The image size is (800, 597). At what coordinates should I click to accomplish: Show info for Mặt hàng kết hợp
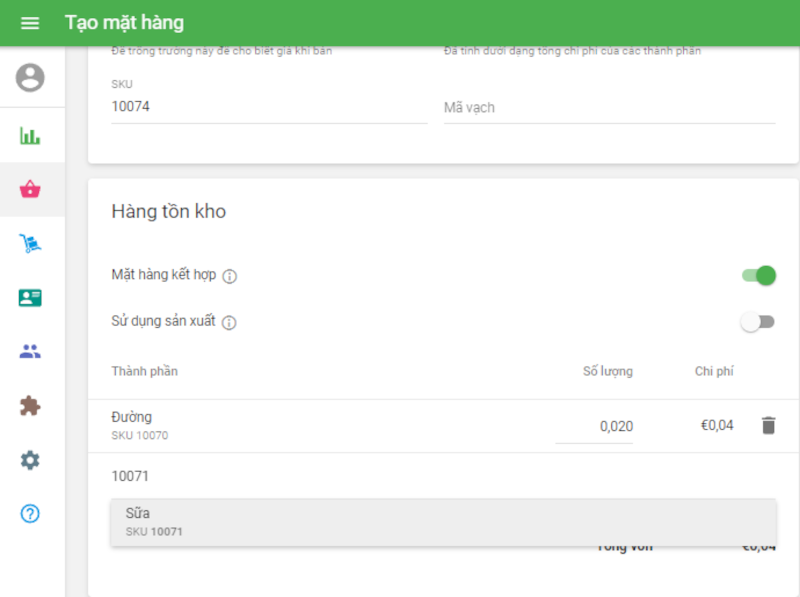click(229, 276)
